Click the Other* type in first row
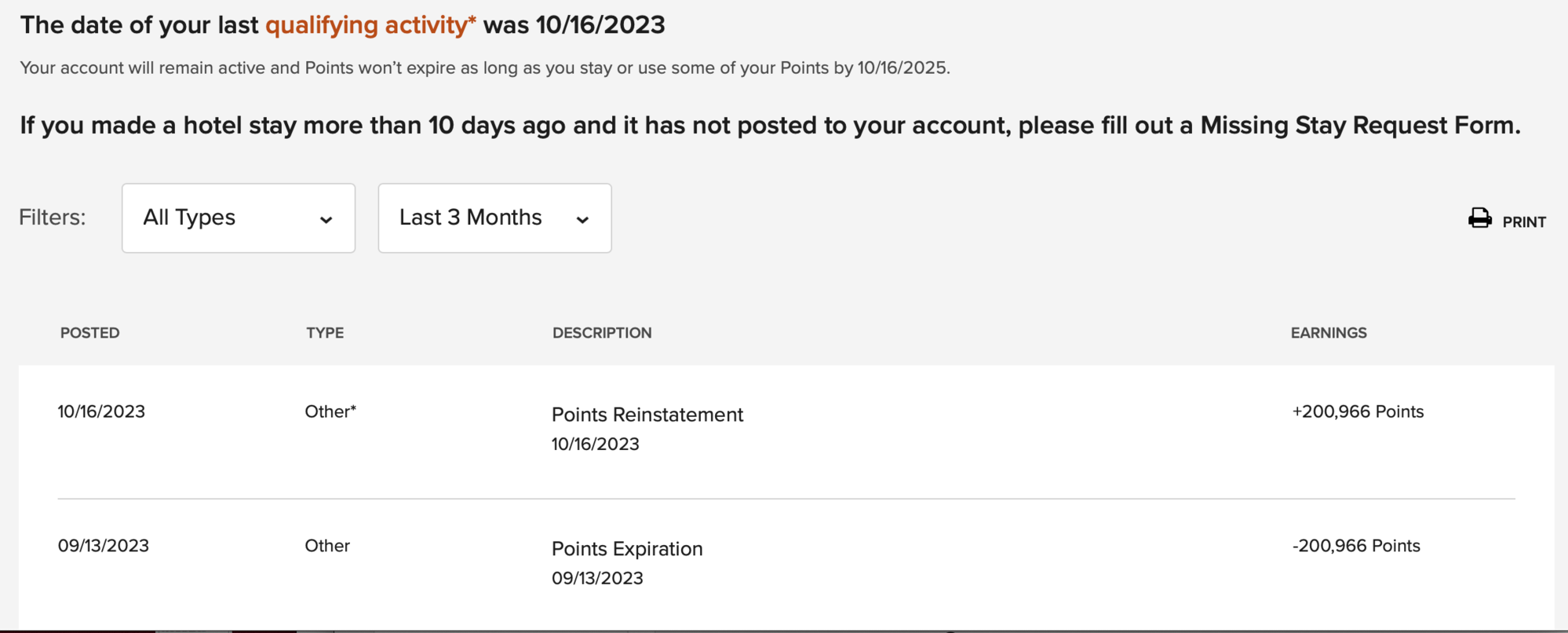Screen dimensions: 1568x633 pos(330,412)
